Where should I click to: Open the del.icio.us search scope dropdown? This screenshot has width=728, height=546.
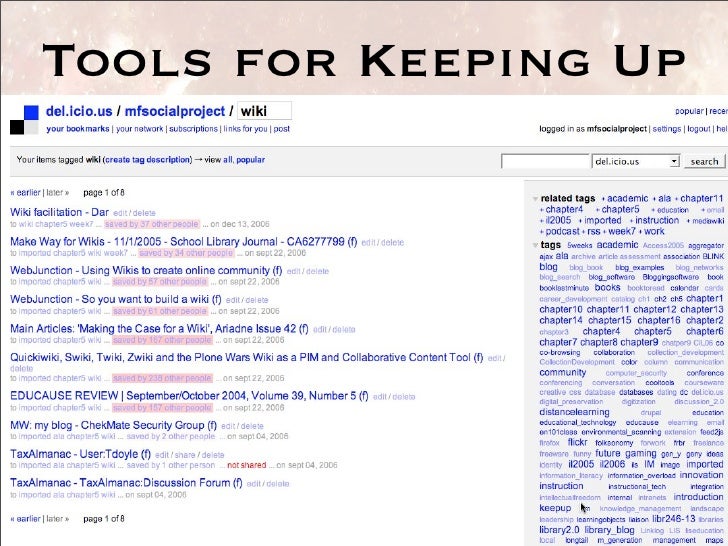636,162
